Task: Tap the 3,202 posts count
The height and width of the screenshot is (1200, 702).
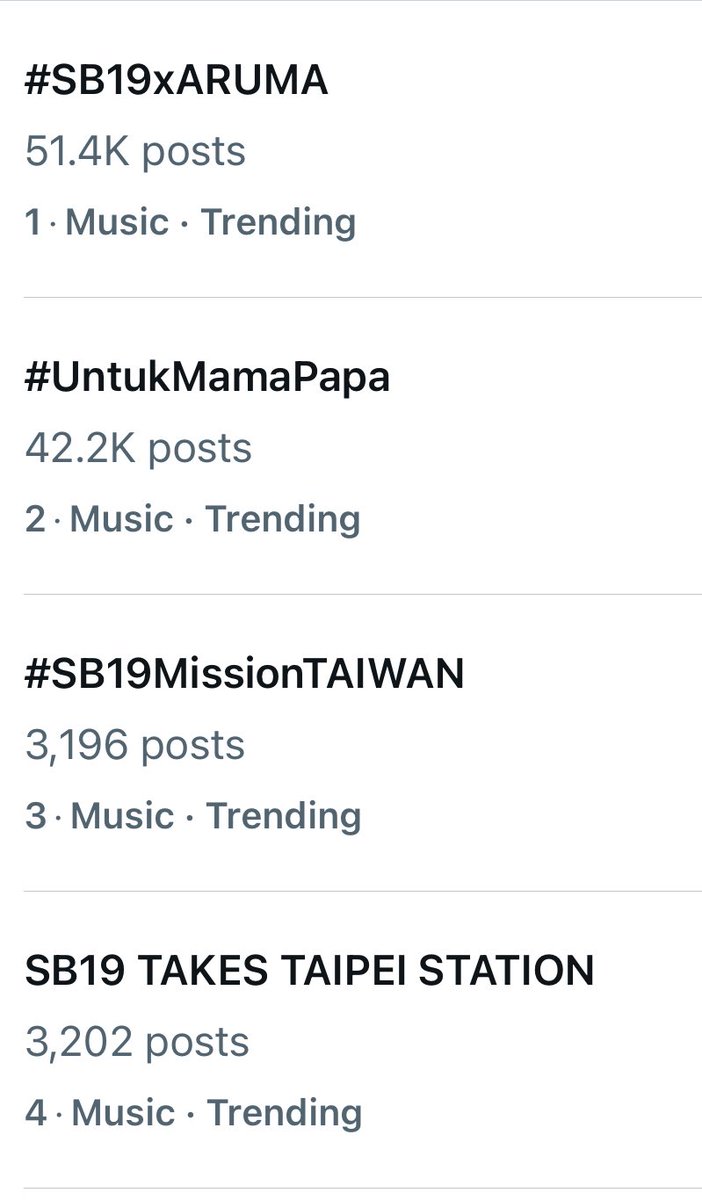Action: tap(137, 1042)
